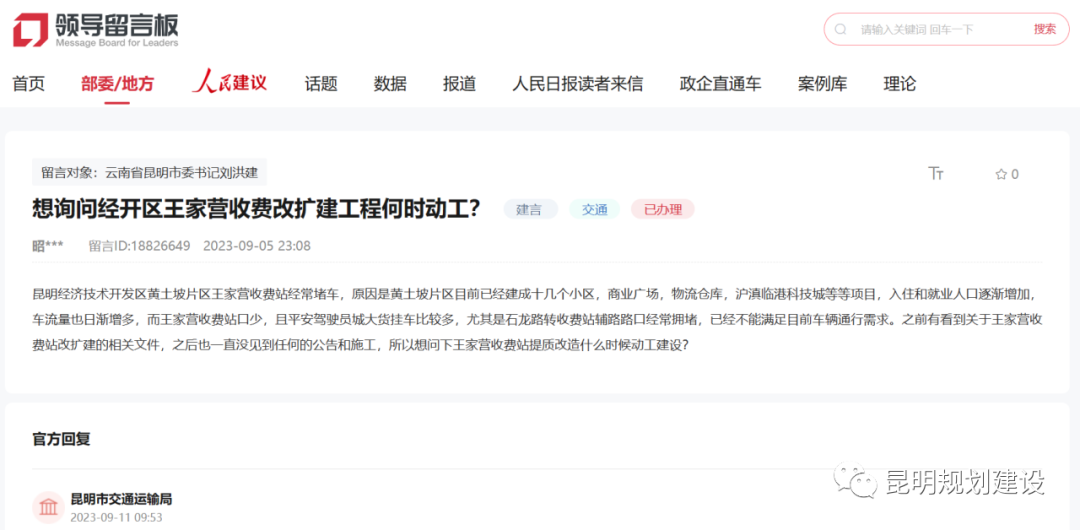Click the 交通 category tag
This screenshot has height=530, width=1080.
pos(595,210)
